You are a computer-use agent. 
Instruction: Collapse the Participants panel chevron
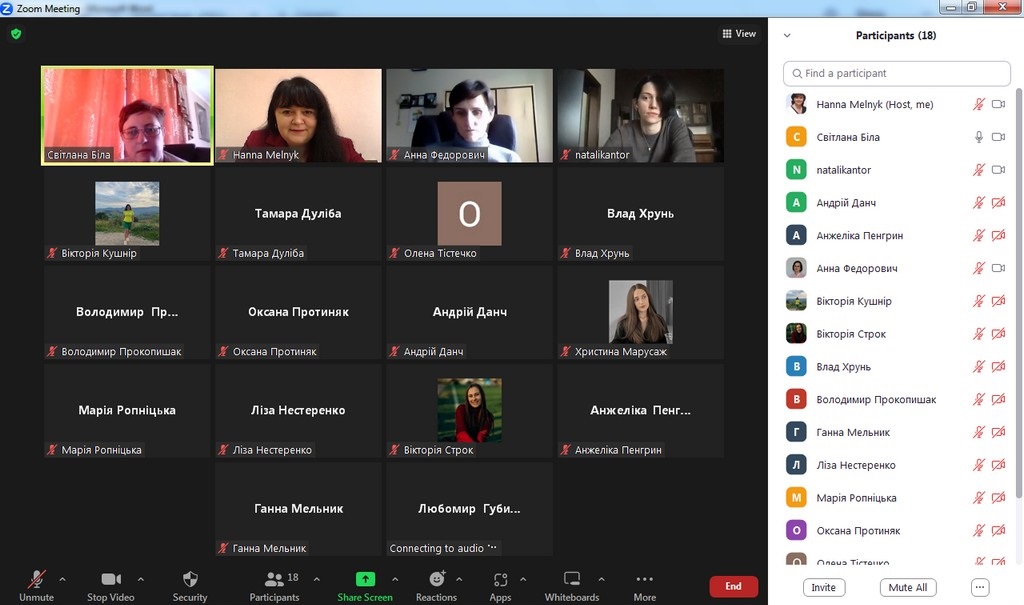787,36
